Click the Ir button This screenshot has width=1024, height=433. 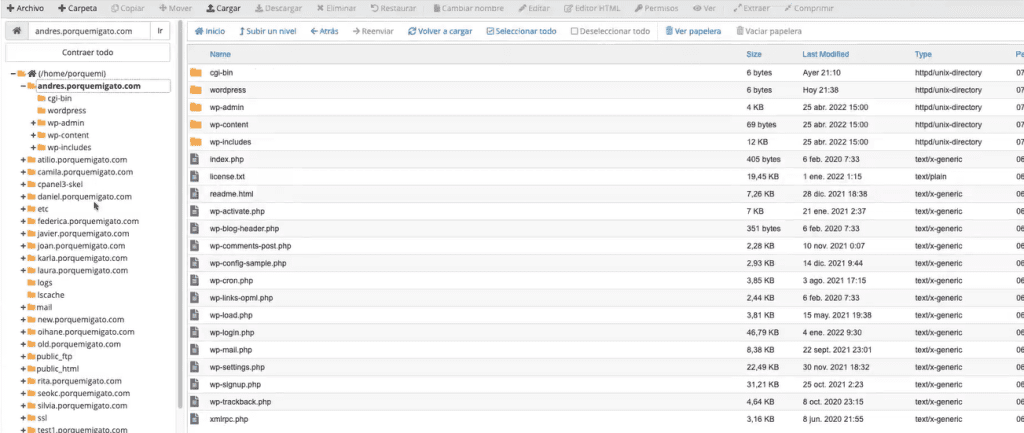160,31
